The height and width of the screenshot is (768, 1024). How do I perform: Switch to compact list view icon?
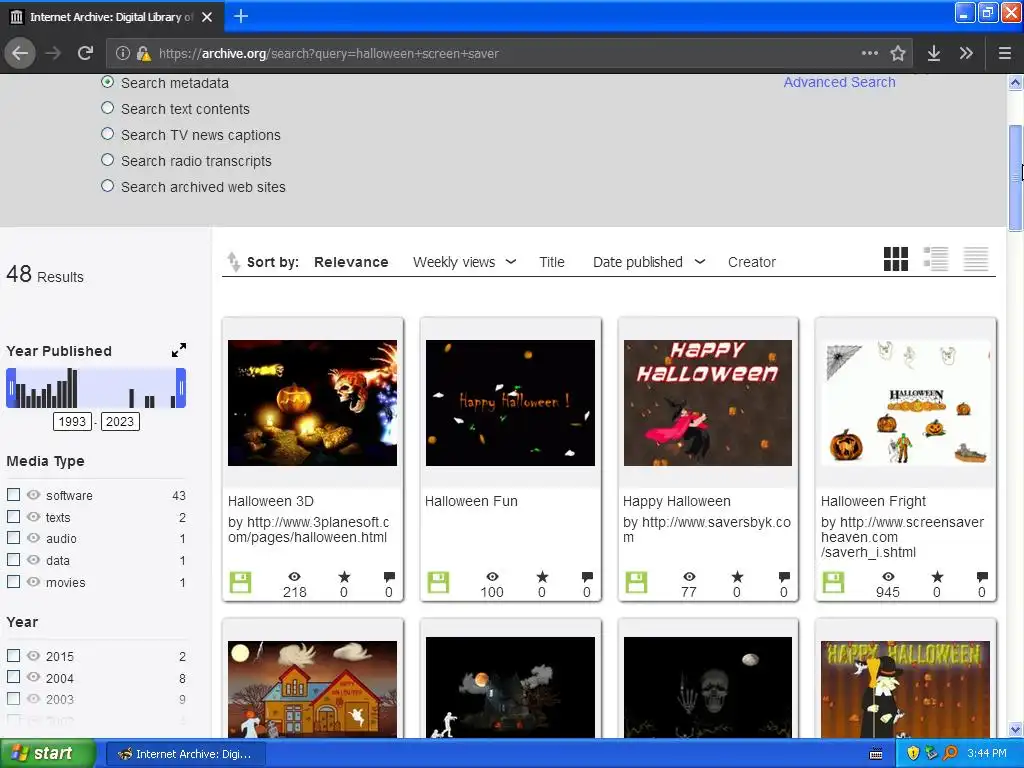(976, 259)
